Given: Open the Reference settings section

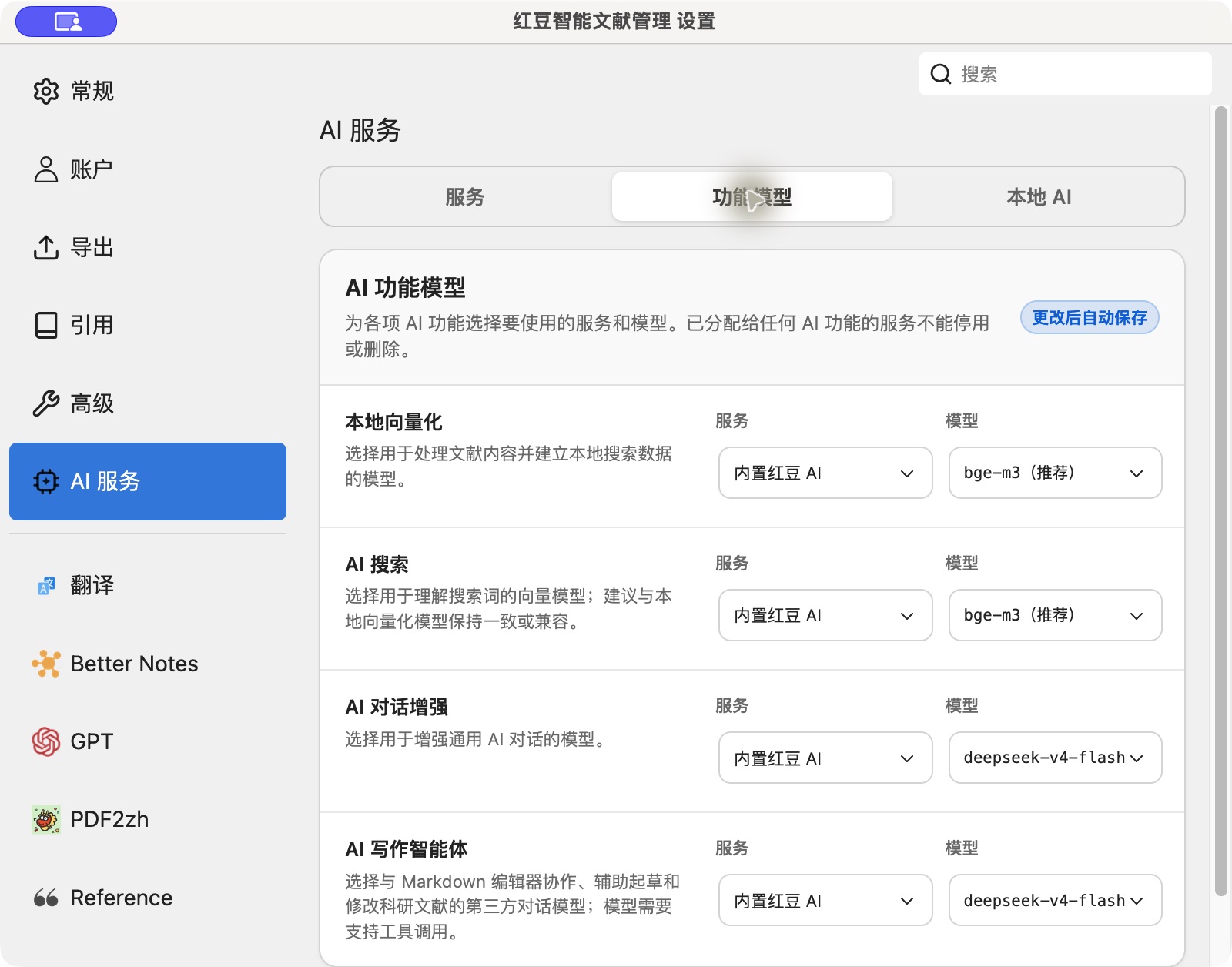Looking at the screenshot, I should [148, 898].
